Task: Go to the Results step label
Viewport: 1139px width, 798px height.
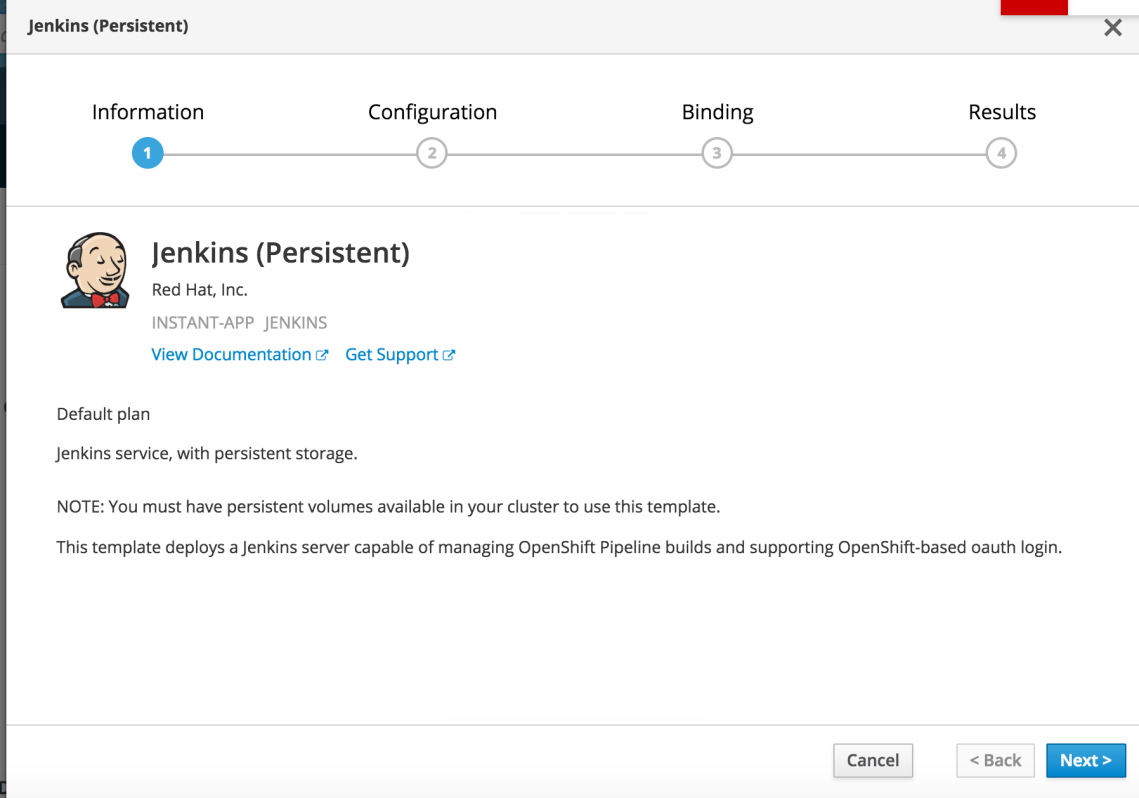Action: (1001, 112)
